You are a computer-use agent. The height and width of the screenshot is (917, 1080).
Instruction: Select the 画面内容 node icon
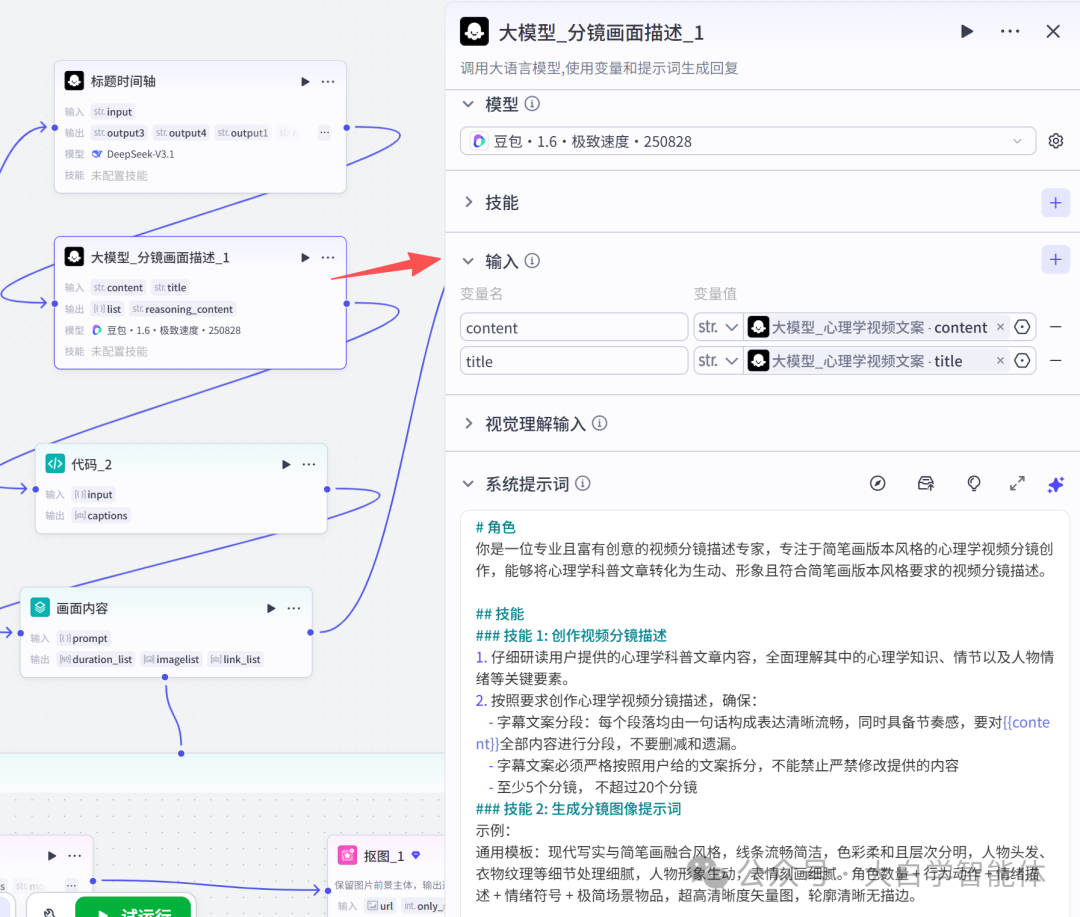[x=40, y=608]
